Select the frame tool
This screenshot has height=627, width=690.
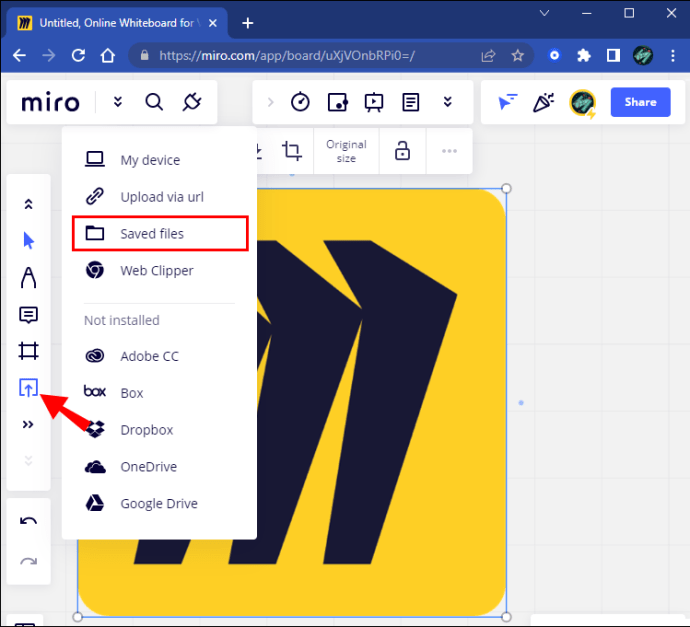coord(29,351)
